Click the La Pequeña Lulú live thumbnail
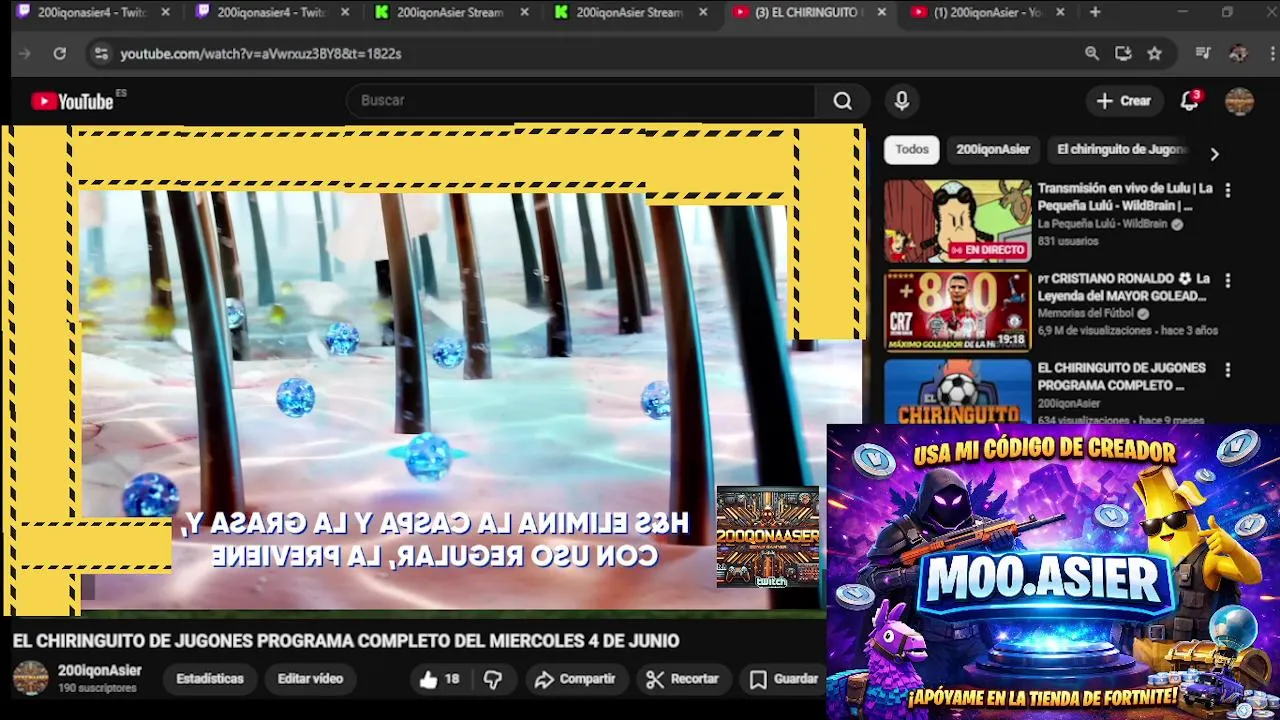Image resolution: width=1280 pixels, height=720 pixels. (x=957, y=221)
